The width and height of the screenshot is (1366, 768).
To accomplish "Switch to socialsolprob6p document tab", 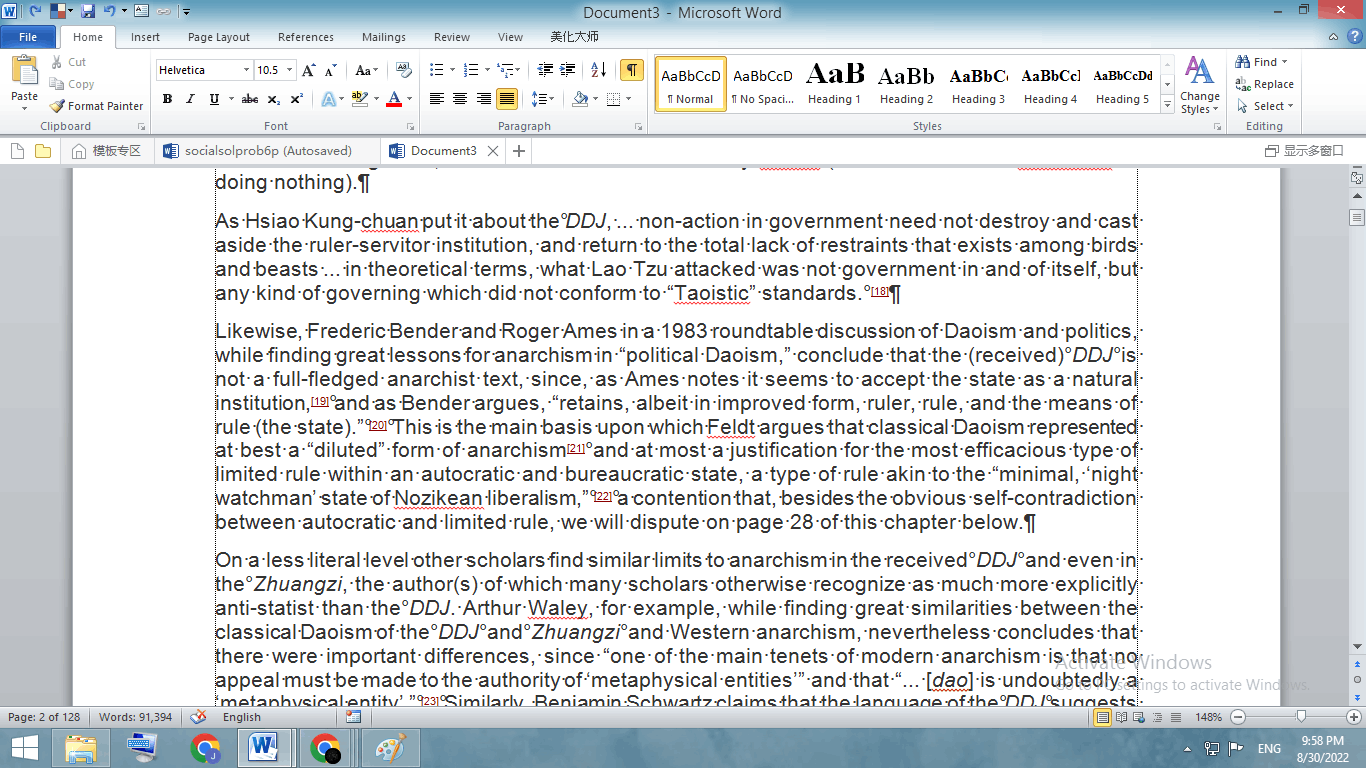I will pos(268,151).
